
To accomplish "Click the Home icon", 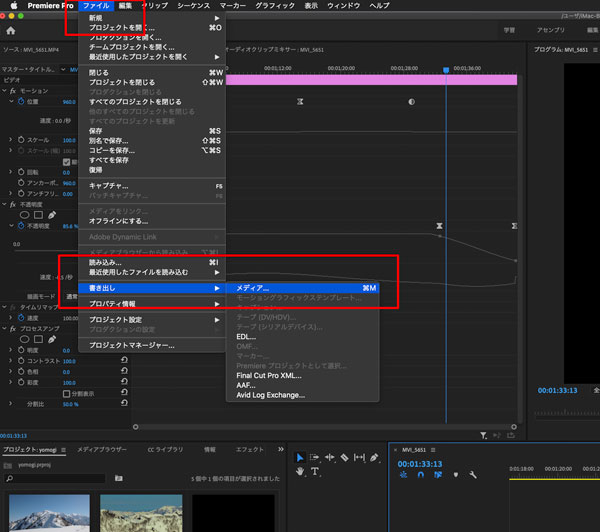I will (11, 31).
